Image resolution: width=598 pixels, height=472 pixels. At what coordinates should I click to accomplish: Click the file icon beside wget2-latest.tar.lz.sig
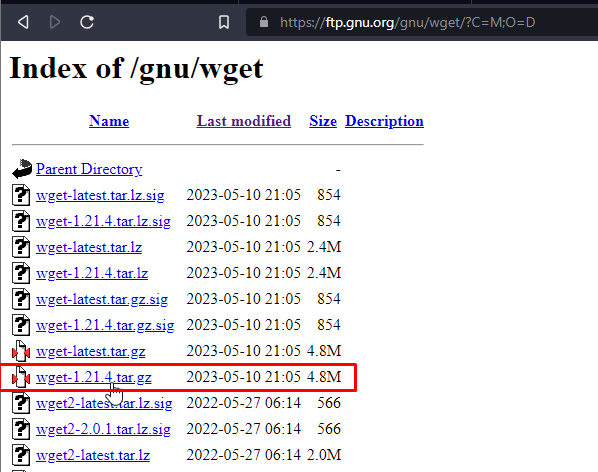(21, 403)
